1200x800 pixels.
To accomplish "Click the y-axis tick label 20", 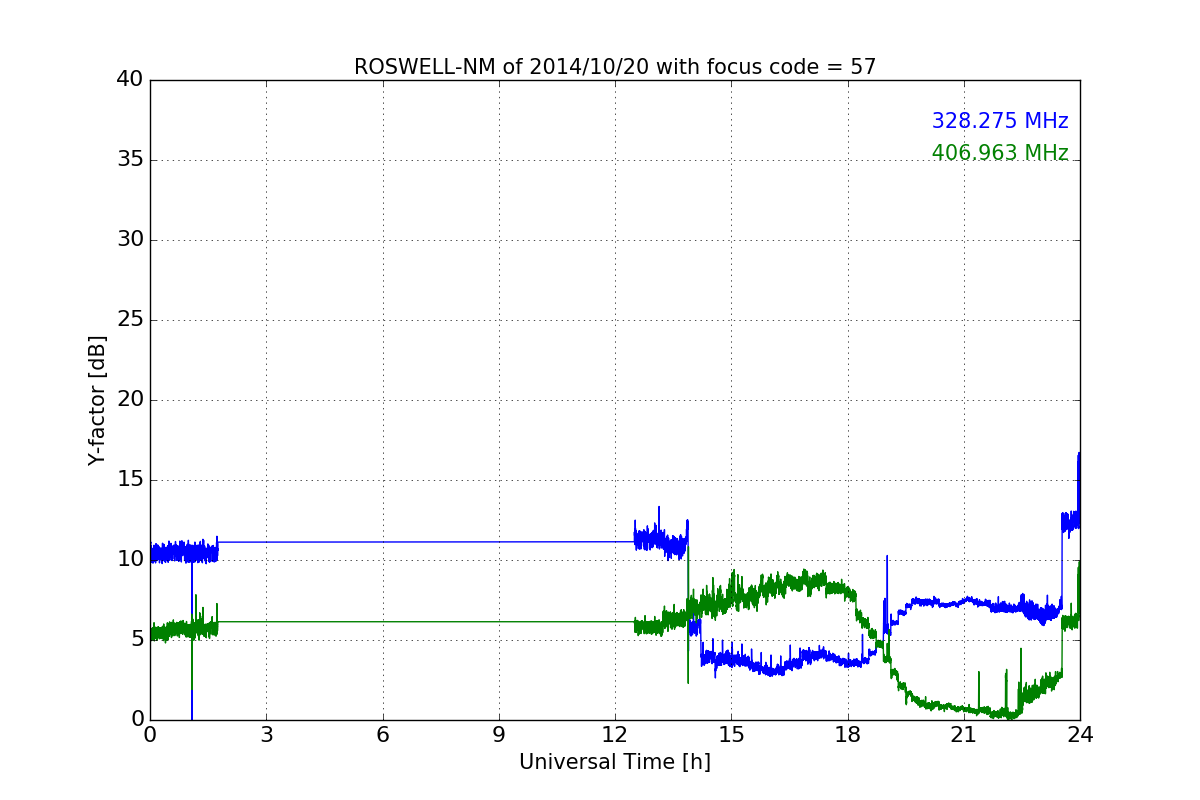I will point(130,400).
